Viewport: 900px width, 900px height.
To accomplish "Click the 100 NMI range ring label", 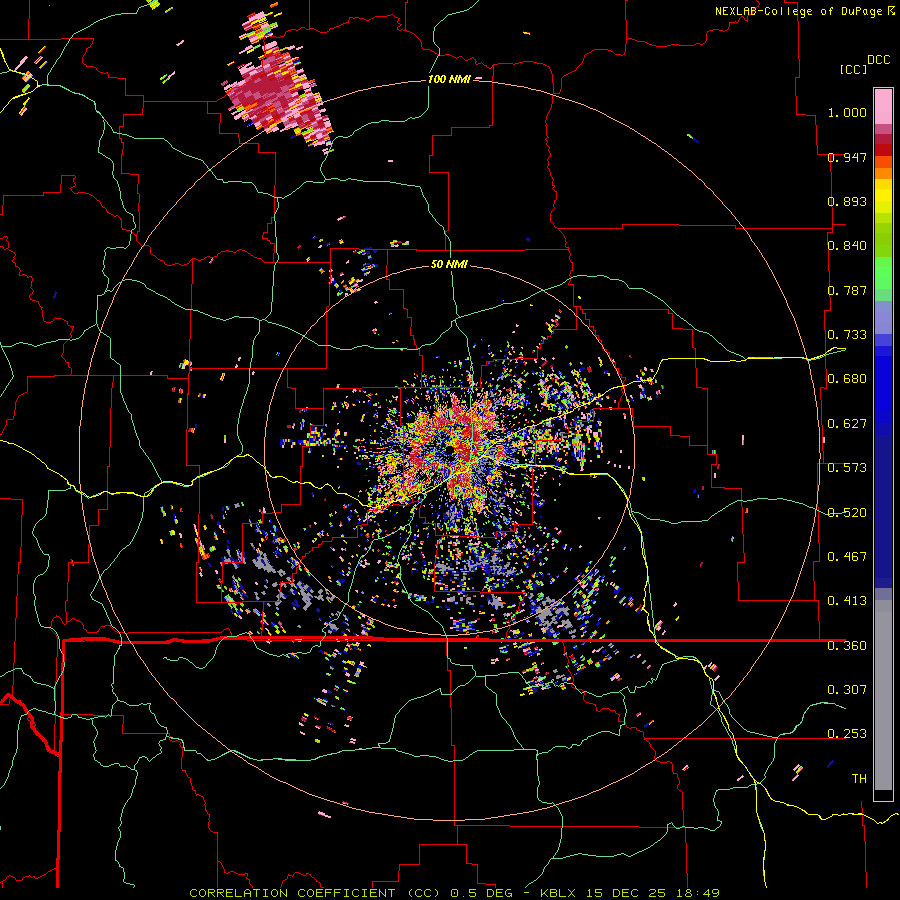I will 449,79.
